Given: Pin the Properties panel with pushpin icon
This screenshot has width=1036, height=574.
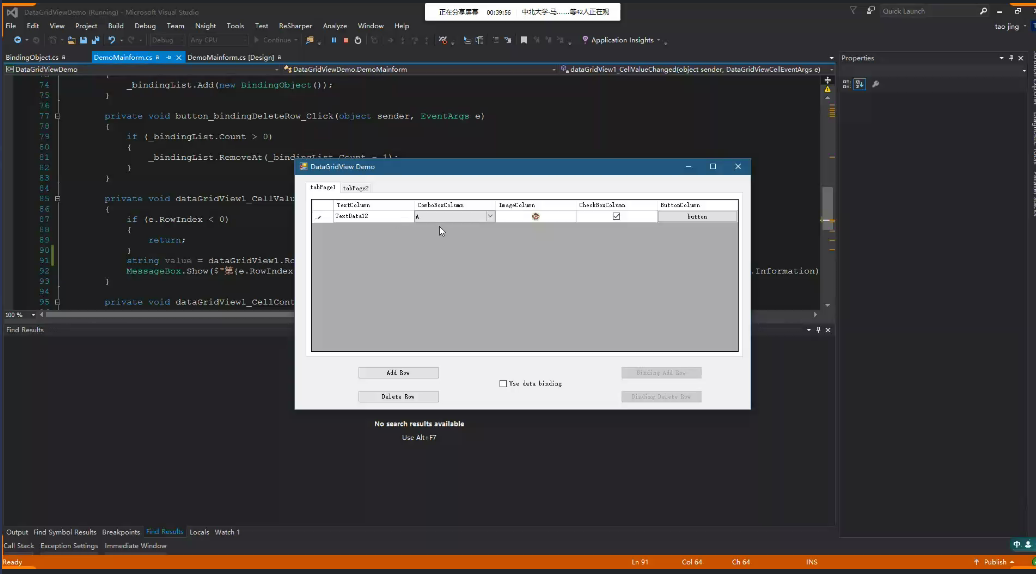Looking at the screenshot, I should (1012, 58).
